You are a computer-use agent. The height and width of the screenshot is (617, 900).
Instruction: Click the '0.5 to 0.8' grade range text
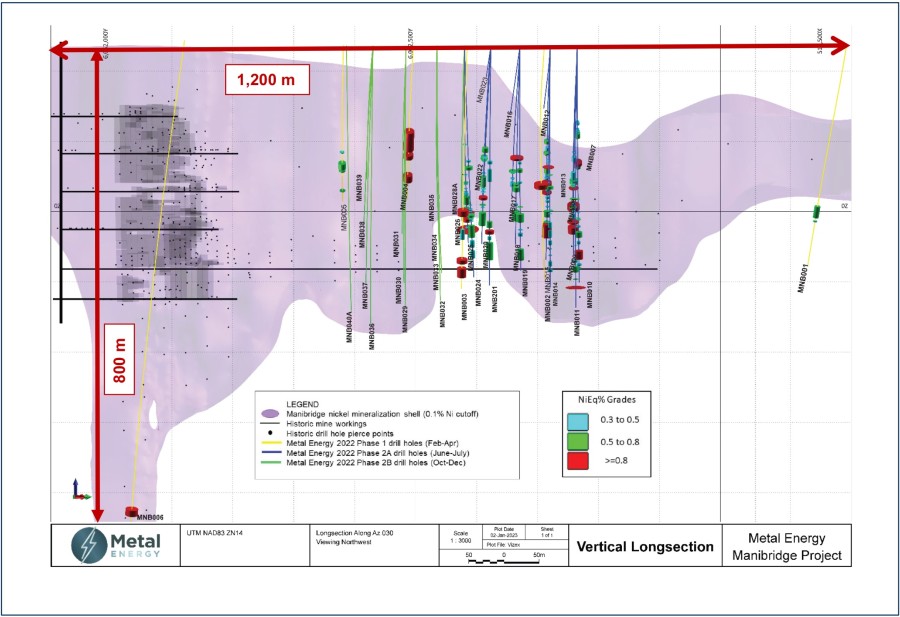pyautogui.click(x=620, y=442)
